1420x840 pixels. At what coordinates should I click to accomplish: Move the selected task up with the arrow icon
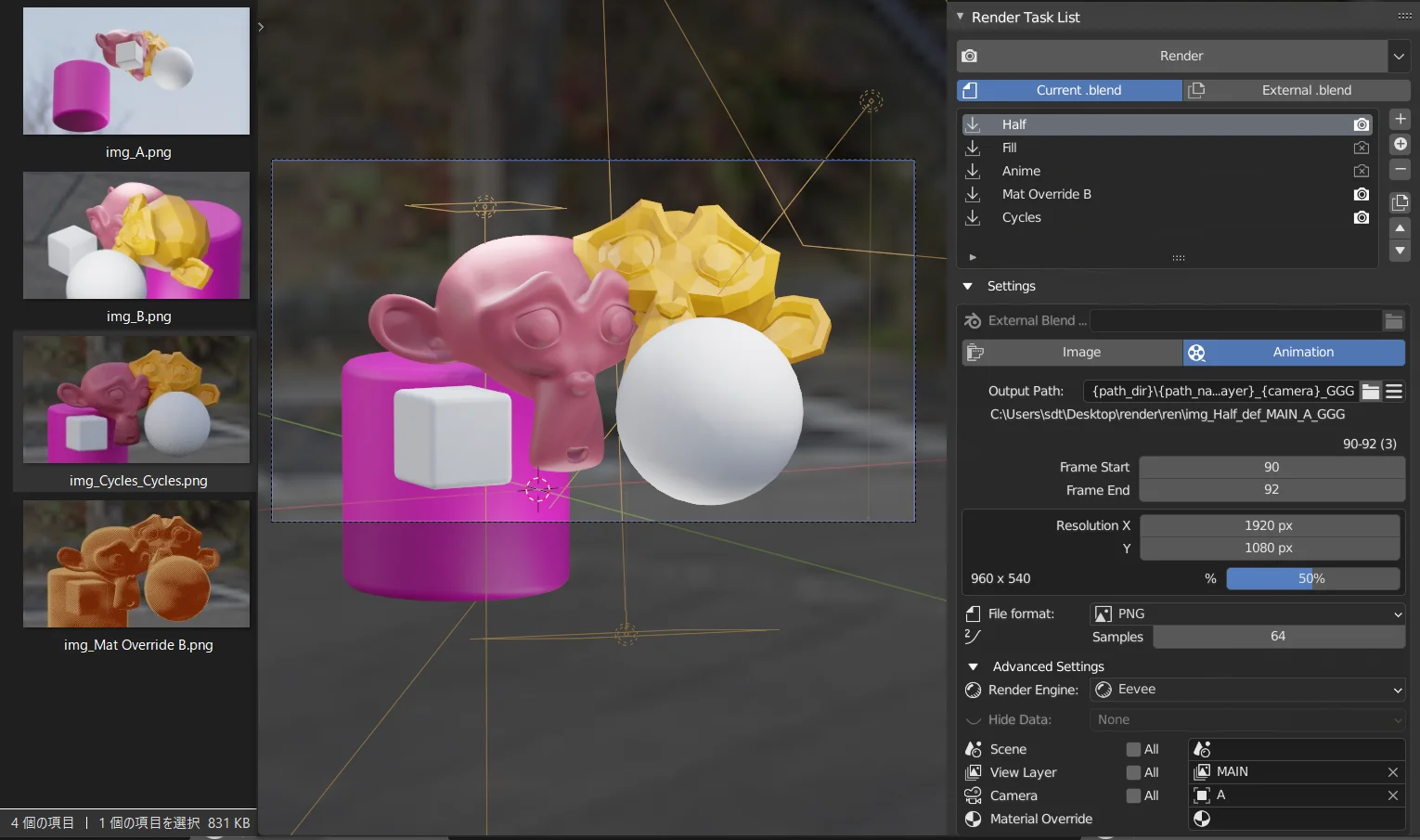coord(1400,227)
